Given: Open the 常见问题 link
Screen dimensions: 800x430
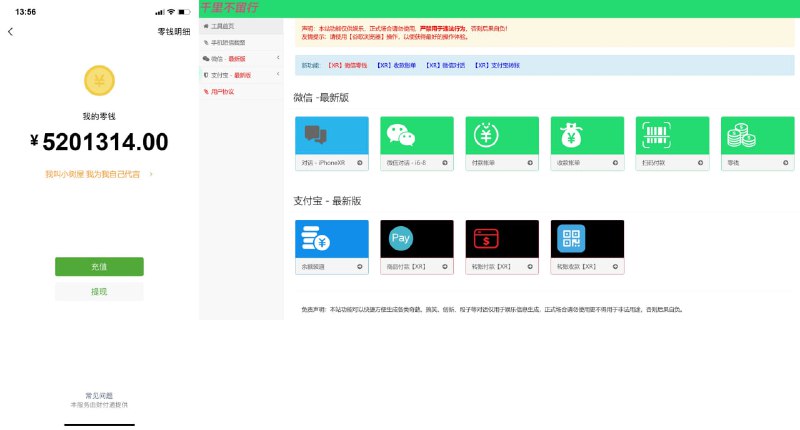Looking at the screenshot, I should pos(99,395).
